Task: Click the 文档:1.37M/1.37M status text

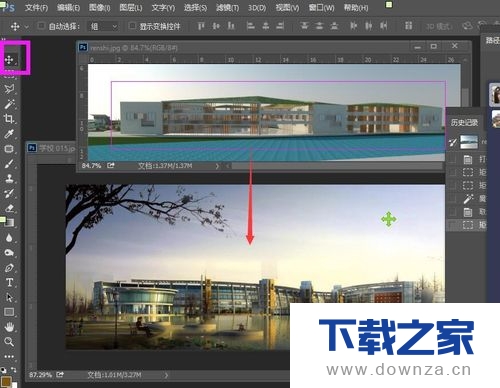Action: pos(165,165)
